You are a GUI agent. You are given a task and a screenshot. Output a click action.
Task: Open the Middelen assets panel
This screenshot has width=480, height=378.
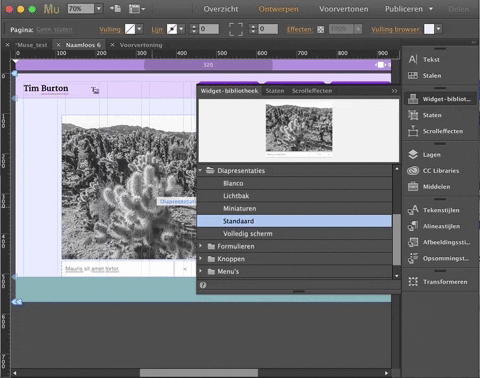pos(429,187)
